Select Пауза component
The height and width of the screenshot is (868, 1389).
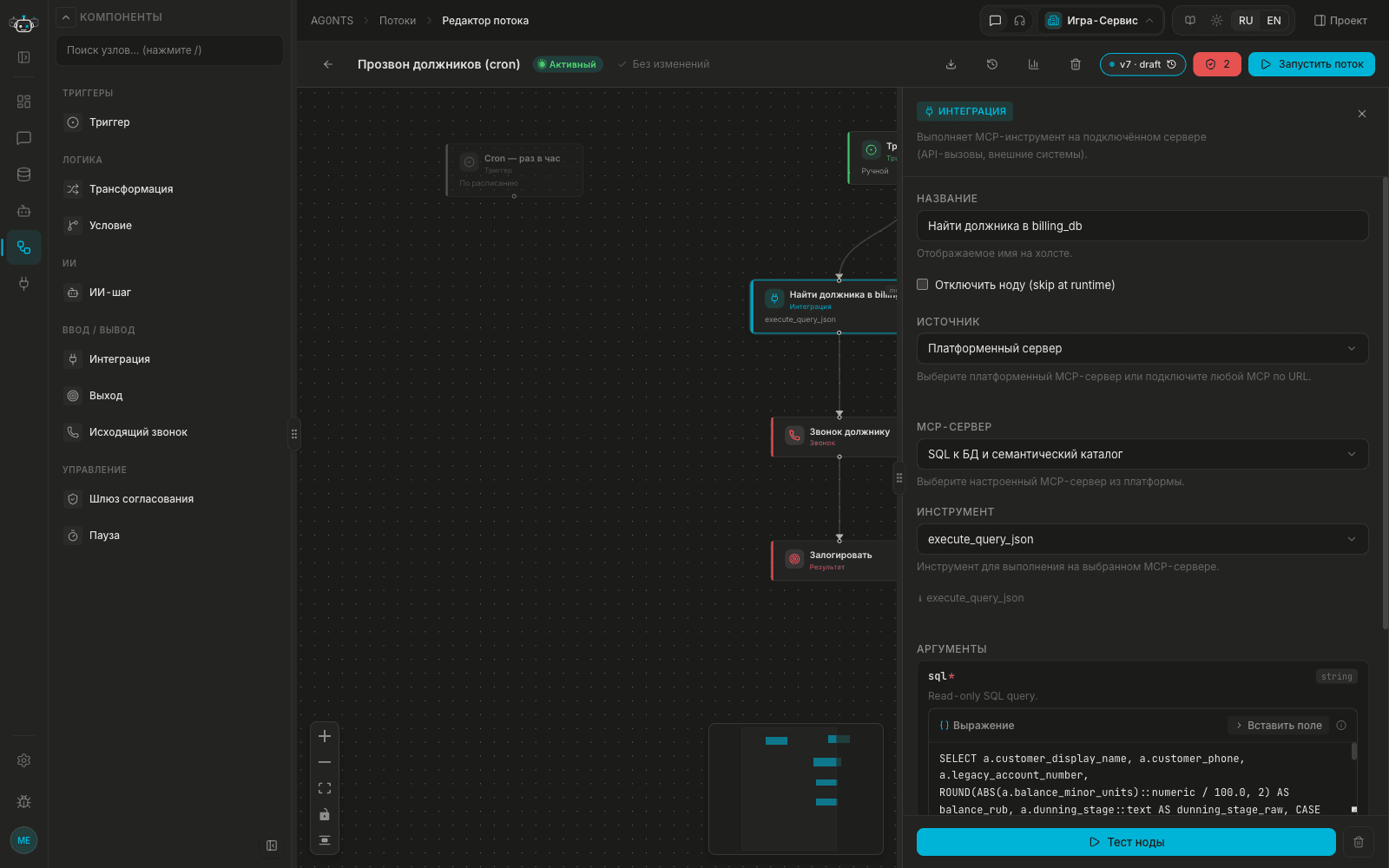coord(169,536)
